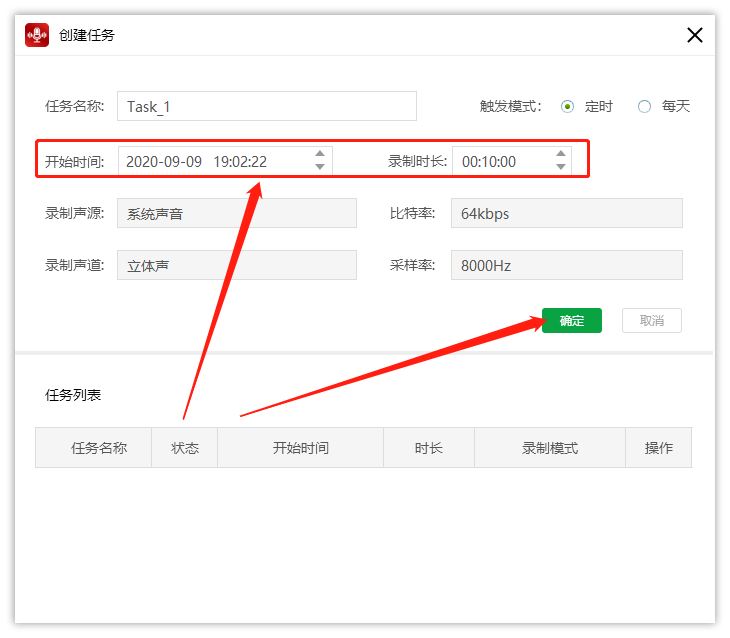Open the 采样率 8000Hz box

pyautogui.click(x=567, y=265)
